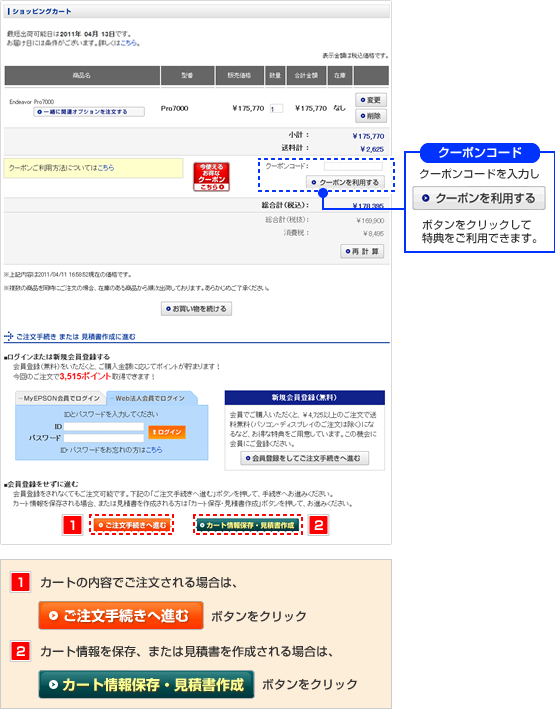Click the ショッピングカート title
Viewport: 555px width, 709px height.
42,11
